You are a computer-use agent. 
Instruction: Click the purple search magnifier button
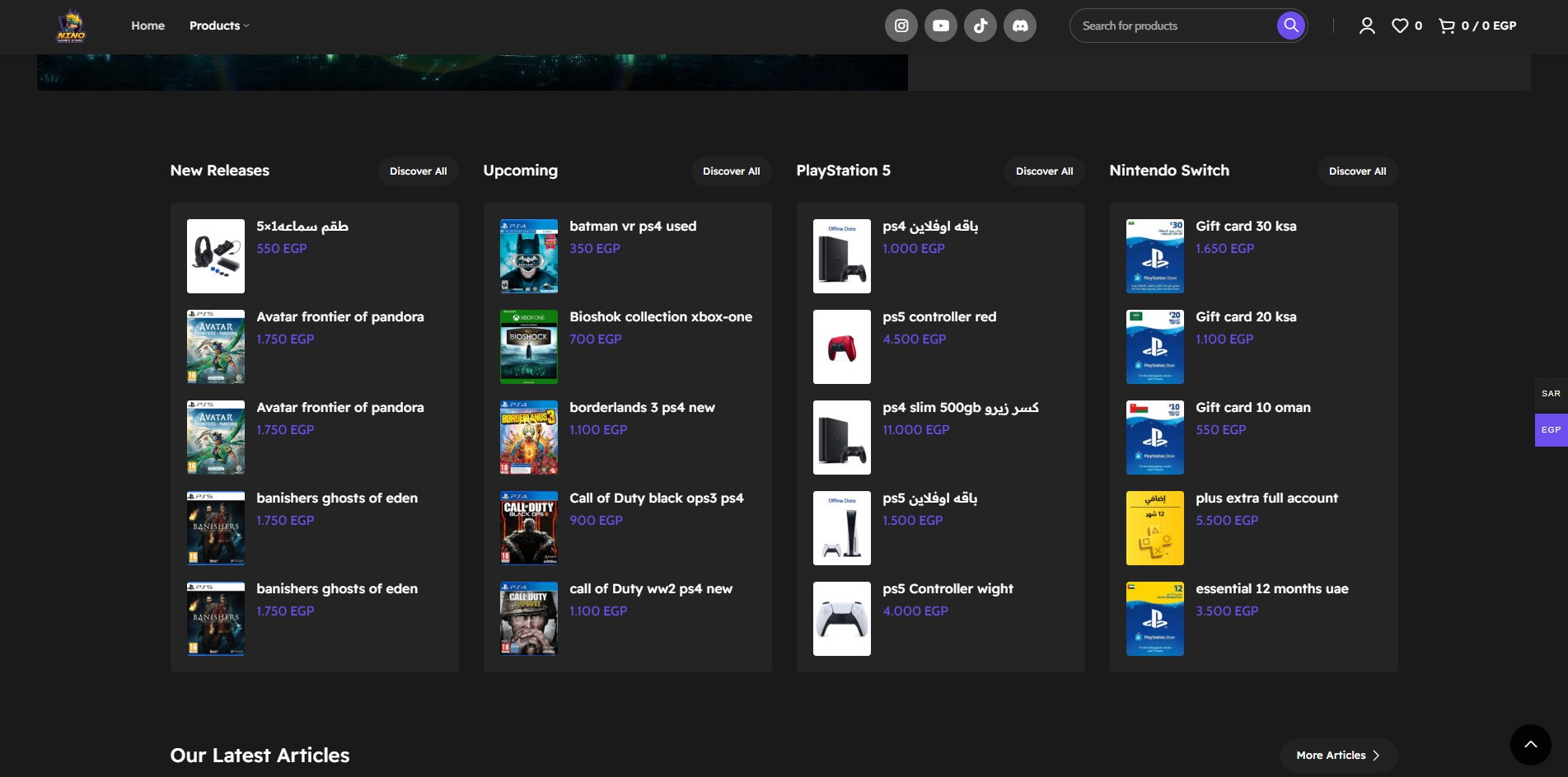pyautogui.click(x=1291, y=26)
